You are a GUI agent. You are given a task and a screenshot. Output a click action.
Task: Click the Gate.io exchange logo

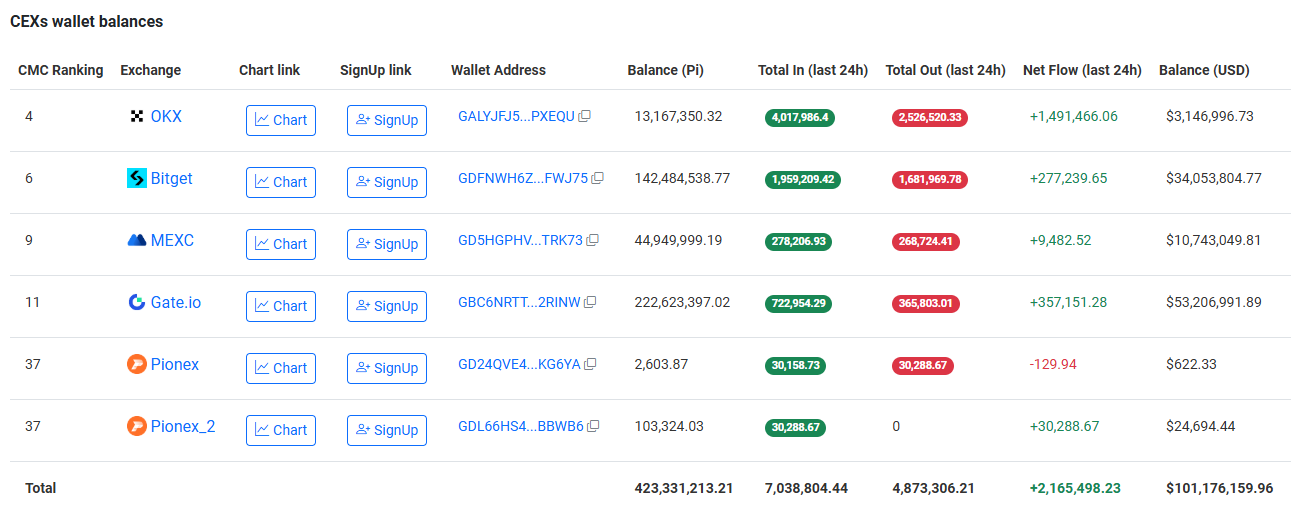click(x=137, y=302)
